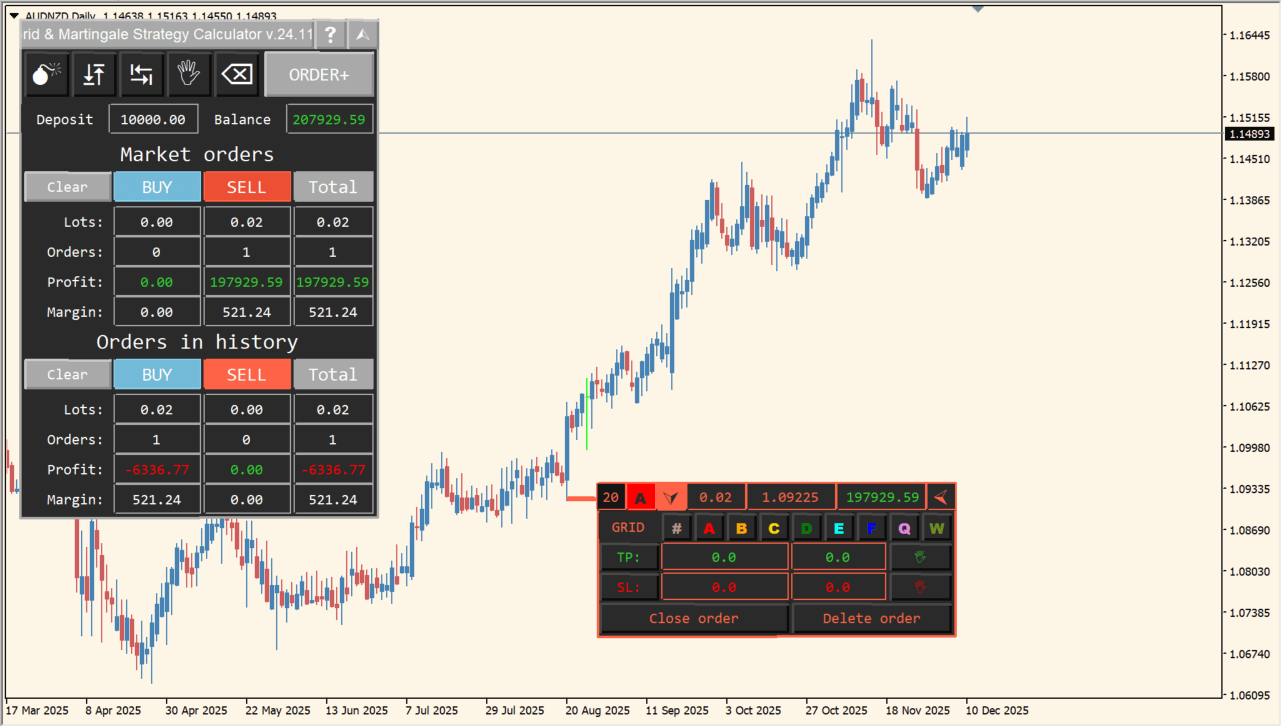Select the # group in the order panel
This screenshot has height=726, width=1281.
point(677,528)
